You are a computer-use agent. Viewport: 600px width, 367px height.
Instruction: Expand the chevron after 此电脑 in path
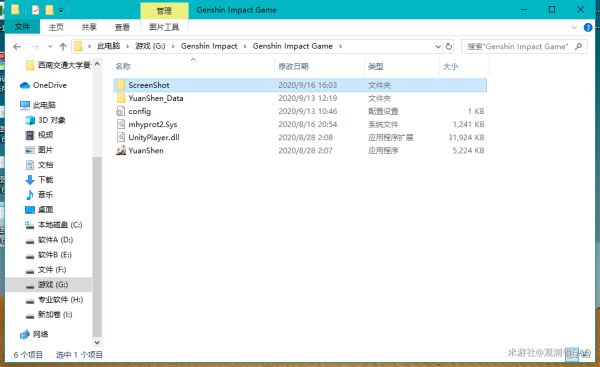(x=127, y=46)
